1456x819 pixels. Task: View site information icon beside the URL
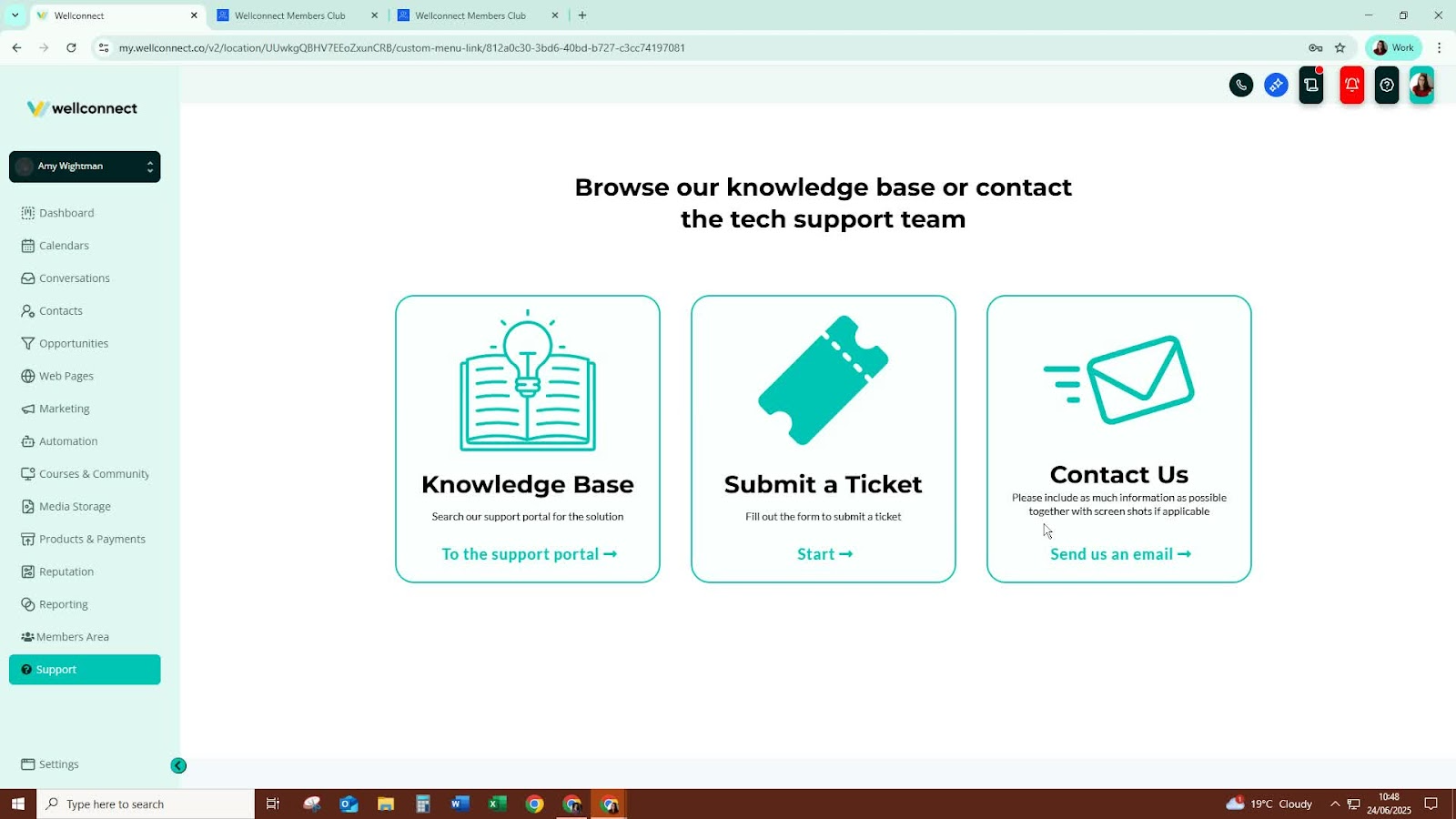pos(104,47)
